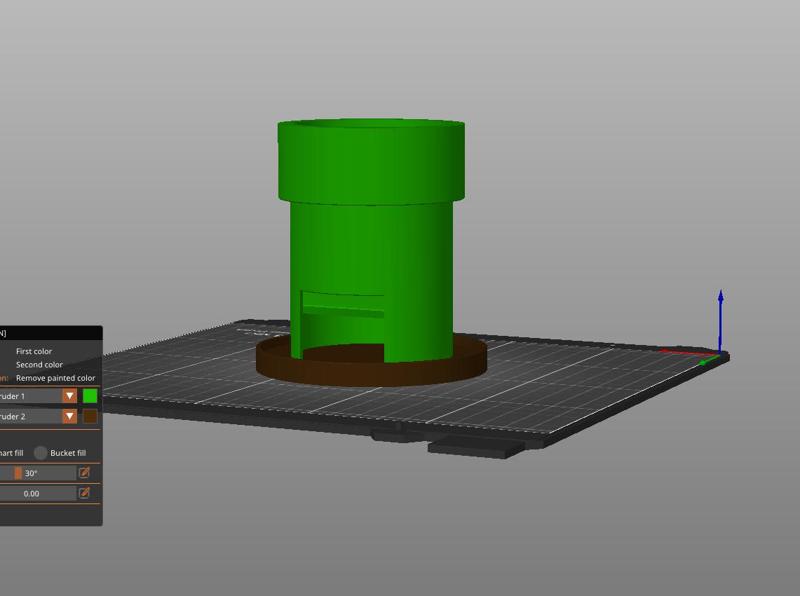Click the green pipe model in the viewport

point(370,240)
